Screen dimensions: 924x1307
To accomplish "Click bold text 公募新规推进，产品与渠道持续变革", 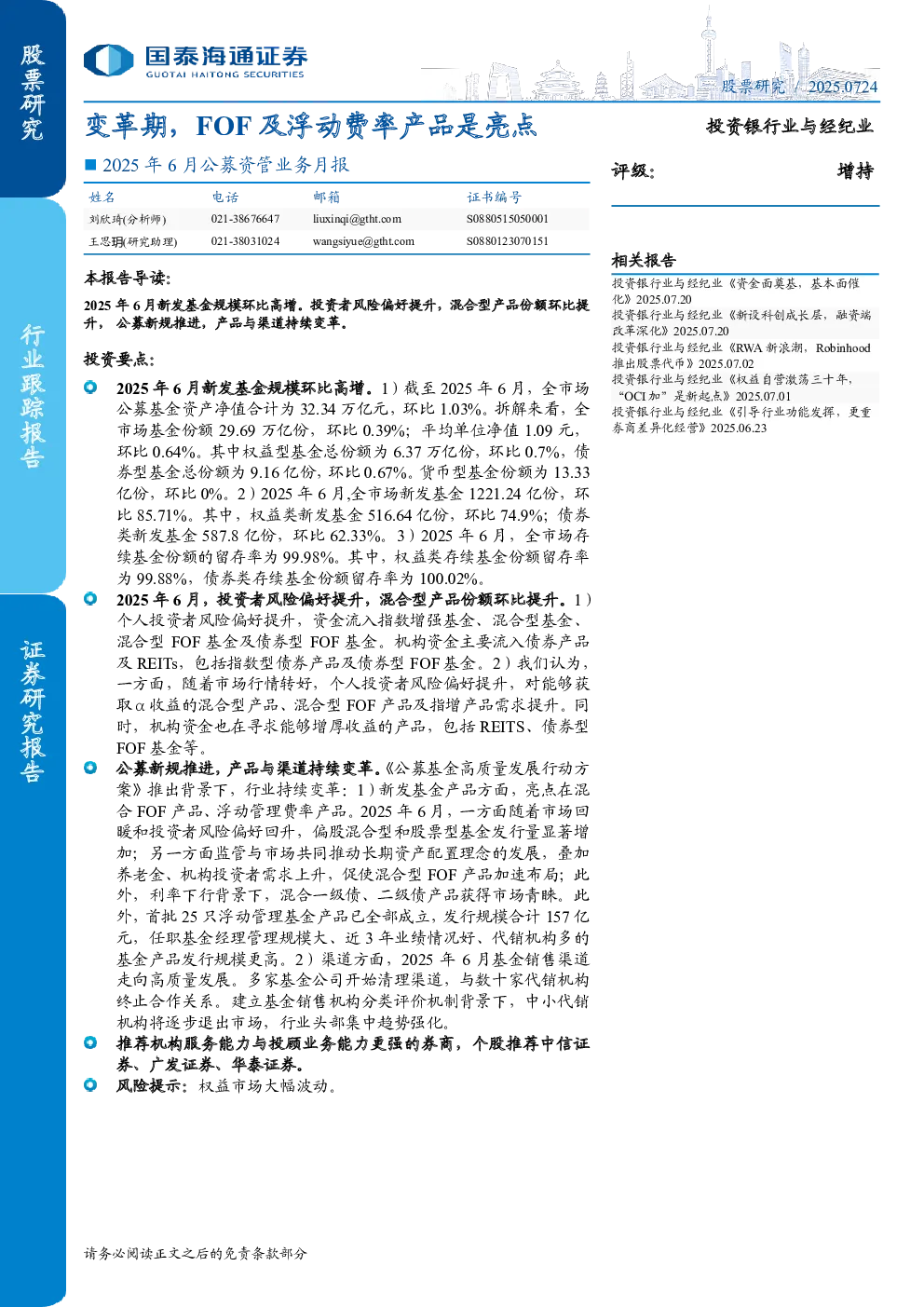I will (249, 769).
